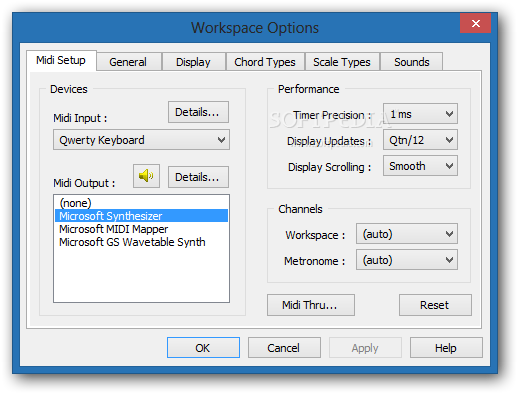Switch to the Midi Setup tab

click(61, 60)
